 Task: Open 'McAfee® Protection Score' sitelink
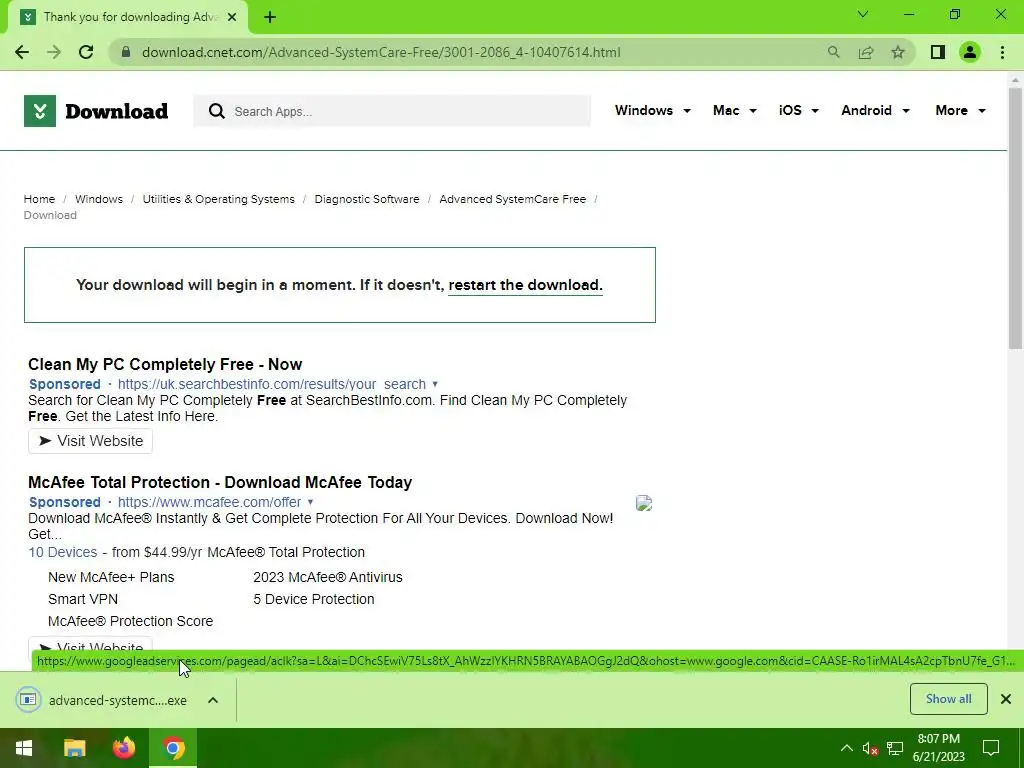(131, 622)
